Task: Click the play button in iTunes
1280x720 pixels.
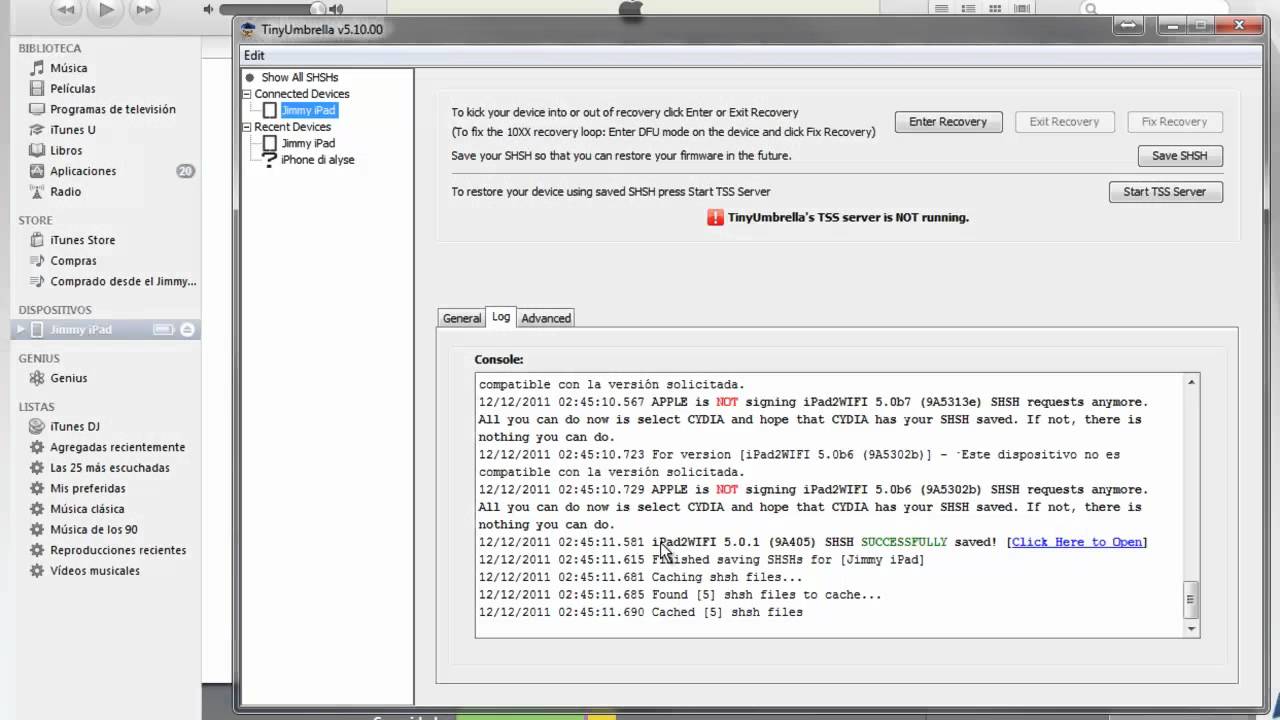Action: [x=106, y=10]
